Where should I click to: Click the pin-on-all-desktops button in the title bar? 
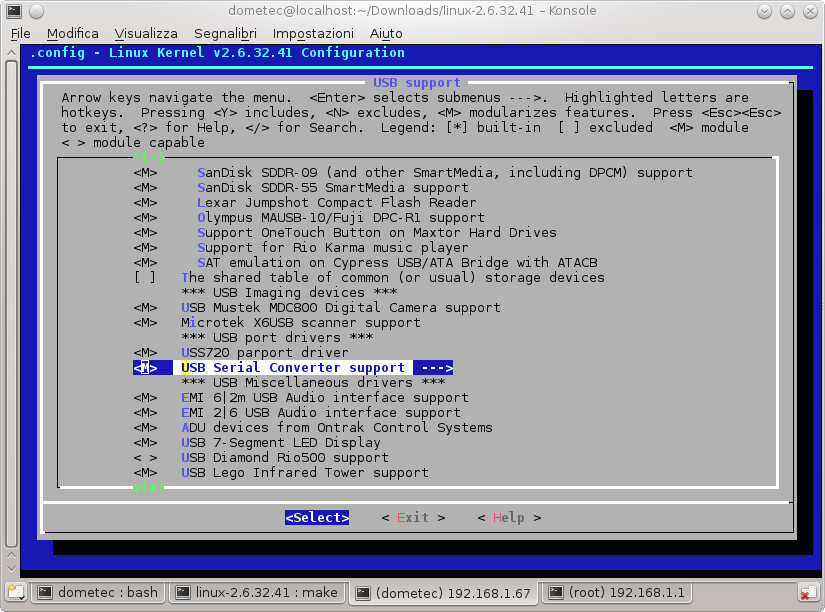pos(31,11)
